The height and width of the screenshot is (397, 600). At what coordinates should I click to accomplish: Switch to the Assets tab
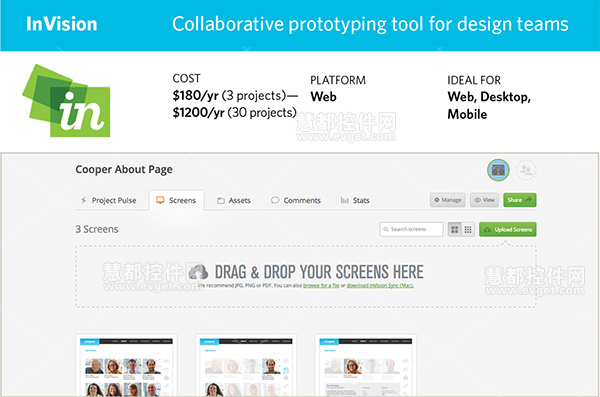point(234,200)
